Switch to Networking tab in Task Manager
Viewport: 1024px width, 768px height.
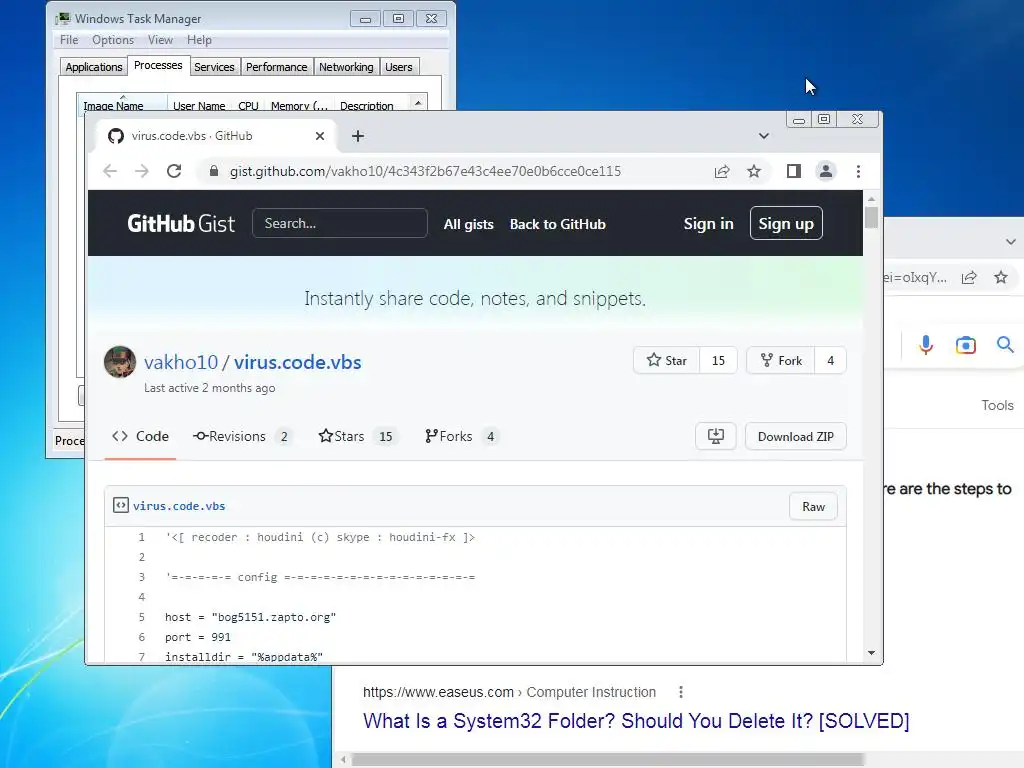tap(346, 67)
